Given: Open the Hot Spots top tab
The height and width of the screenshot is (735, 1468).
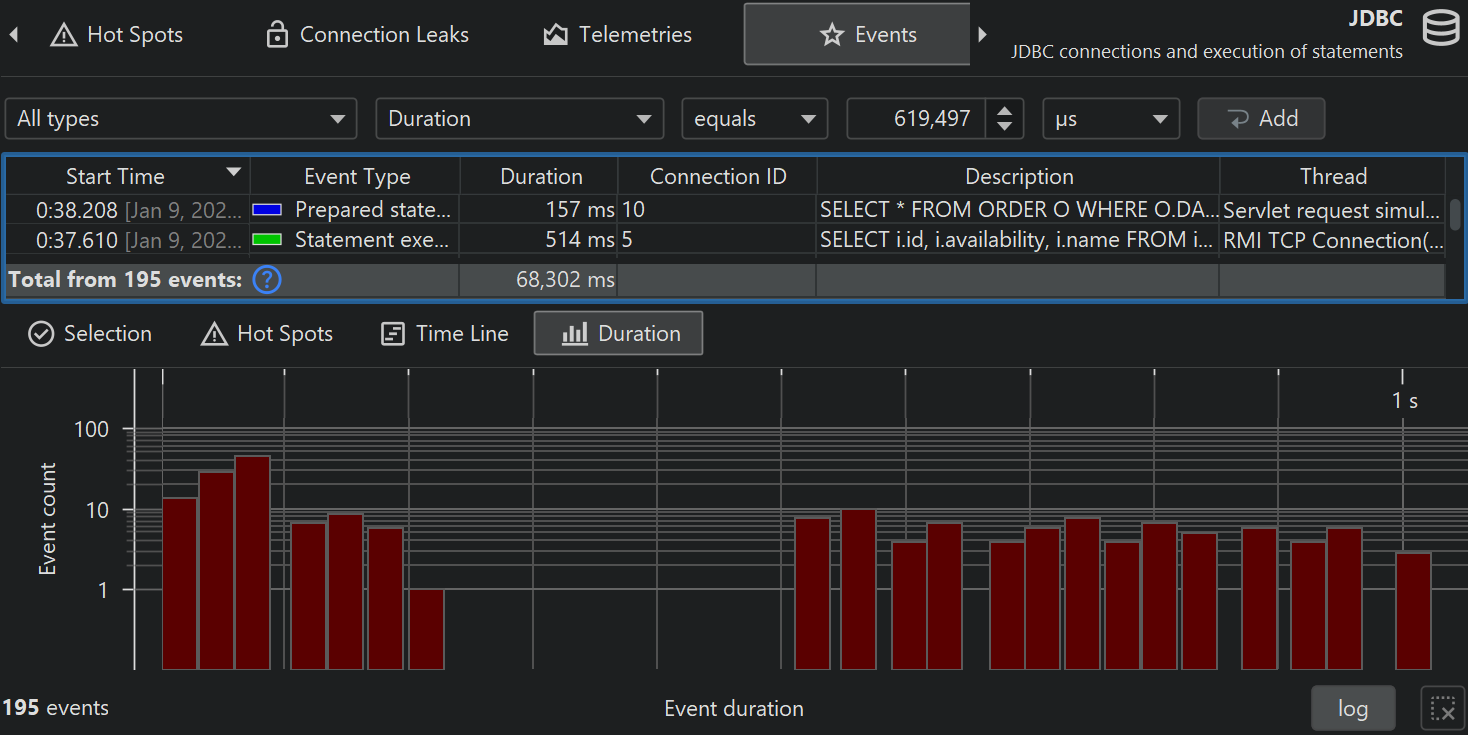Looking at the screenshot, I should [118, 35].
